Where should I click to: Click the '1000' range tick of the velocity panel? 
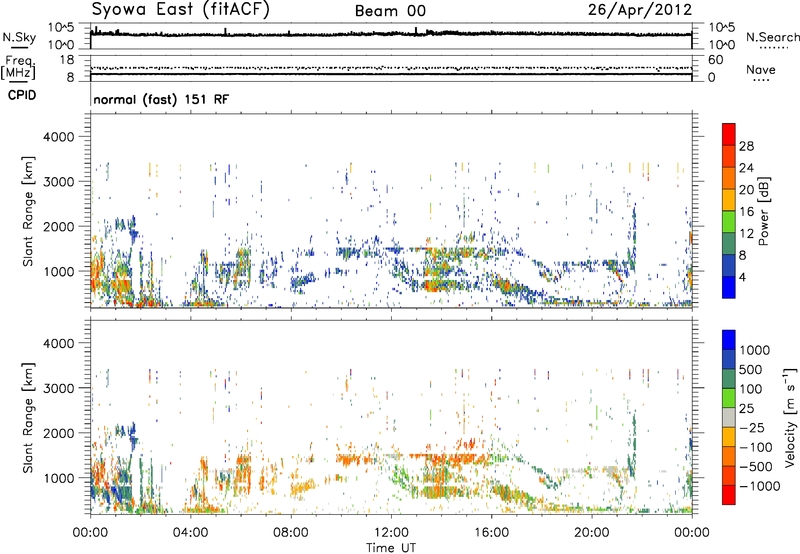[58, 479]
